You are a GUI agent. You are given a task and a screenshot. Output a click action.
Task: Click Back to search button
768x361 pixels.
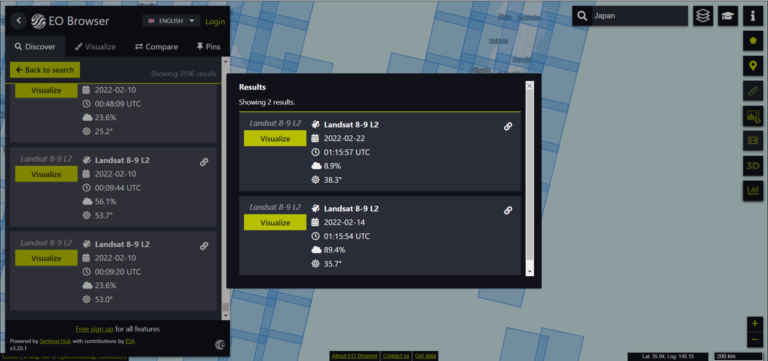(45, 70)
